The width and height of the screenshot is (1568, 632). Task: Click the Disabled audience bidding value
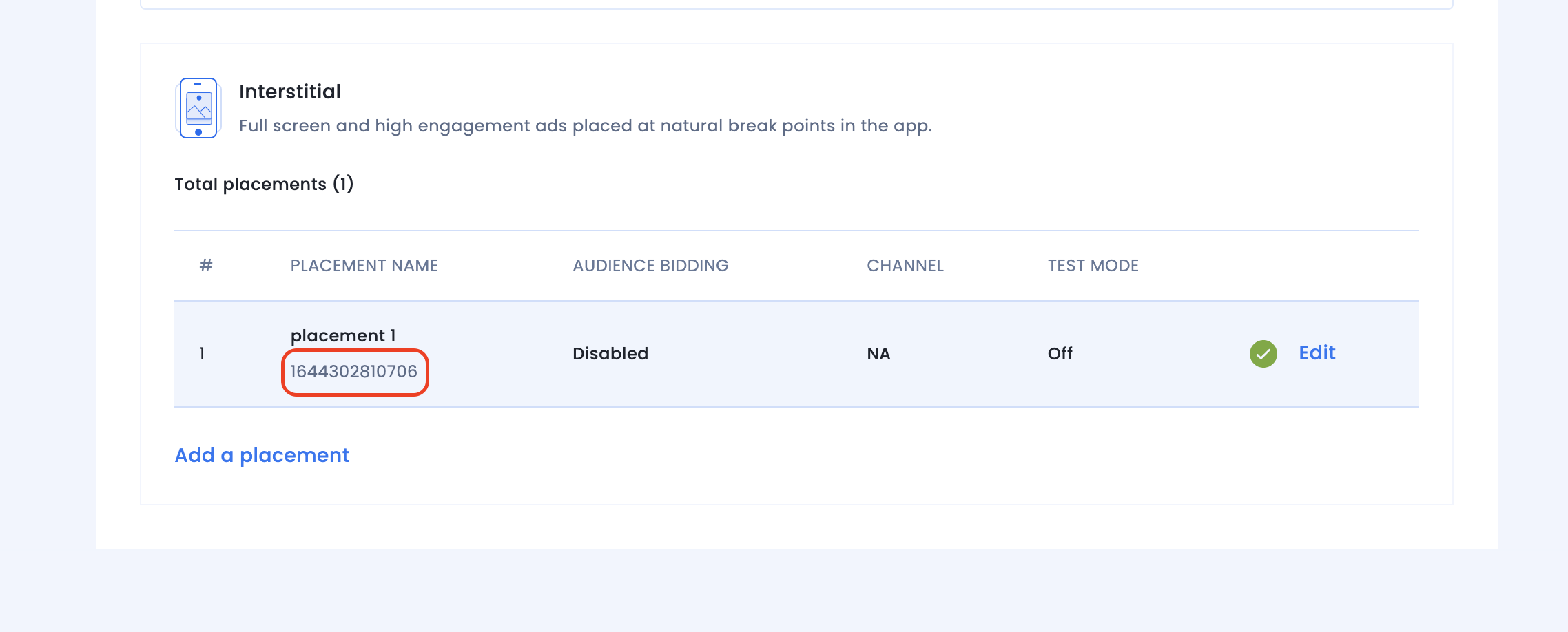[x=610, y=354]
